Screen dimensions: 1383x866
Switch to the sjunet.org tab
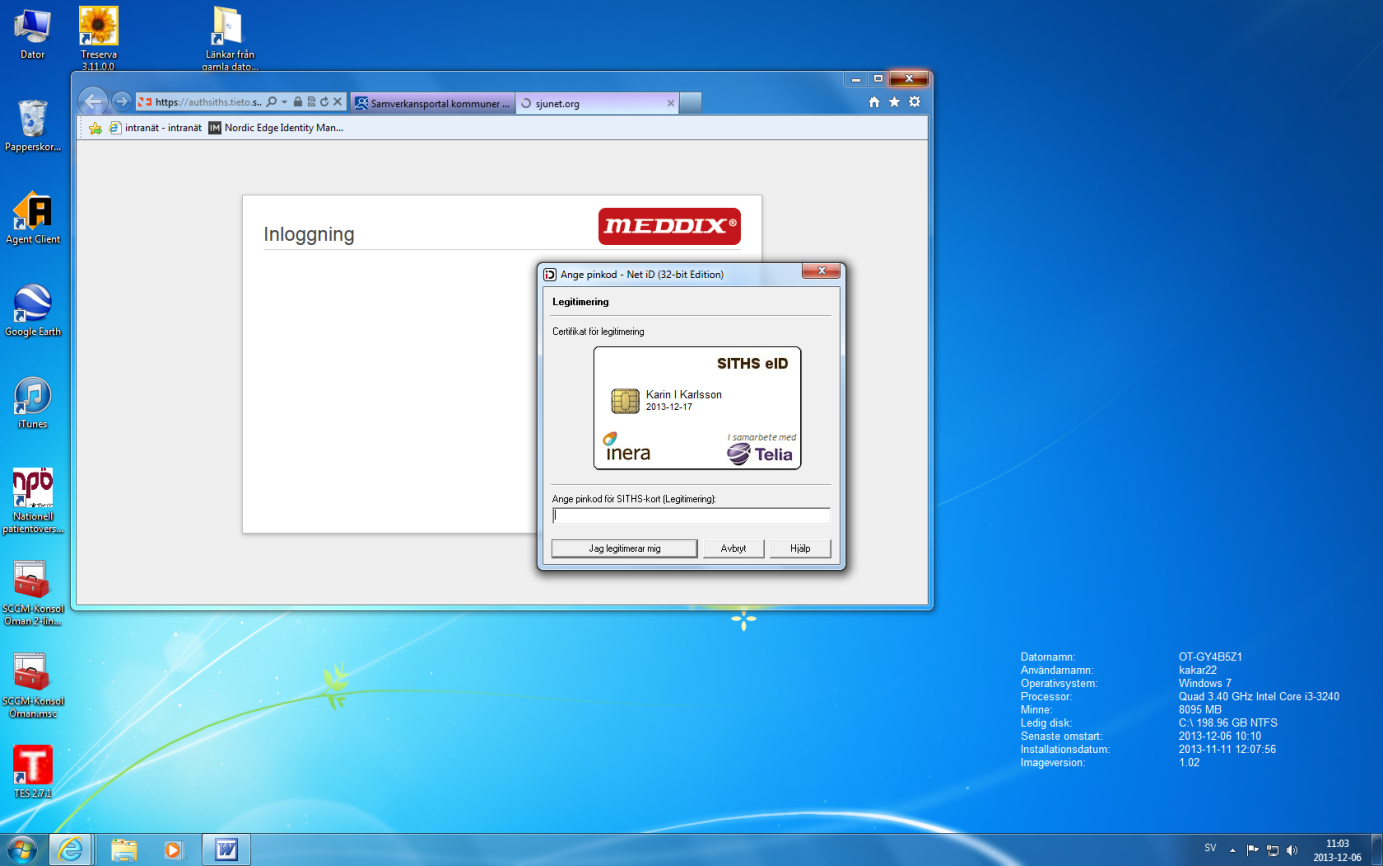coord(598,103)
